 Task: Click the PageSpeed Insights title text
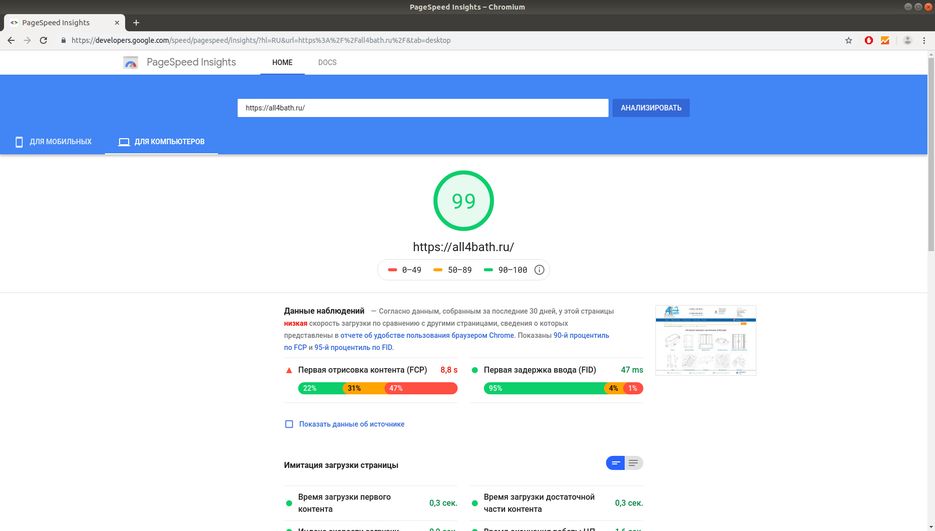[191, 62]
